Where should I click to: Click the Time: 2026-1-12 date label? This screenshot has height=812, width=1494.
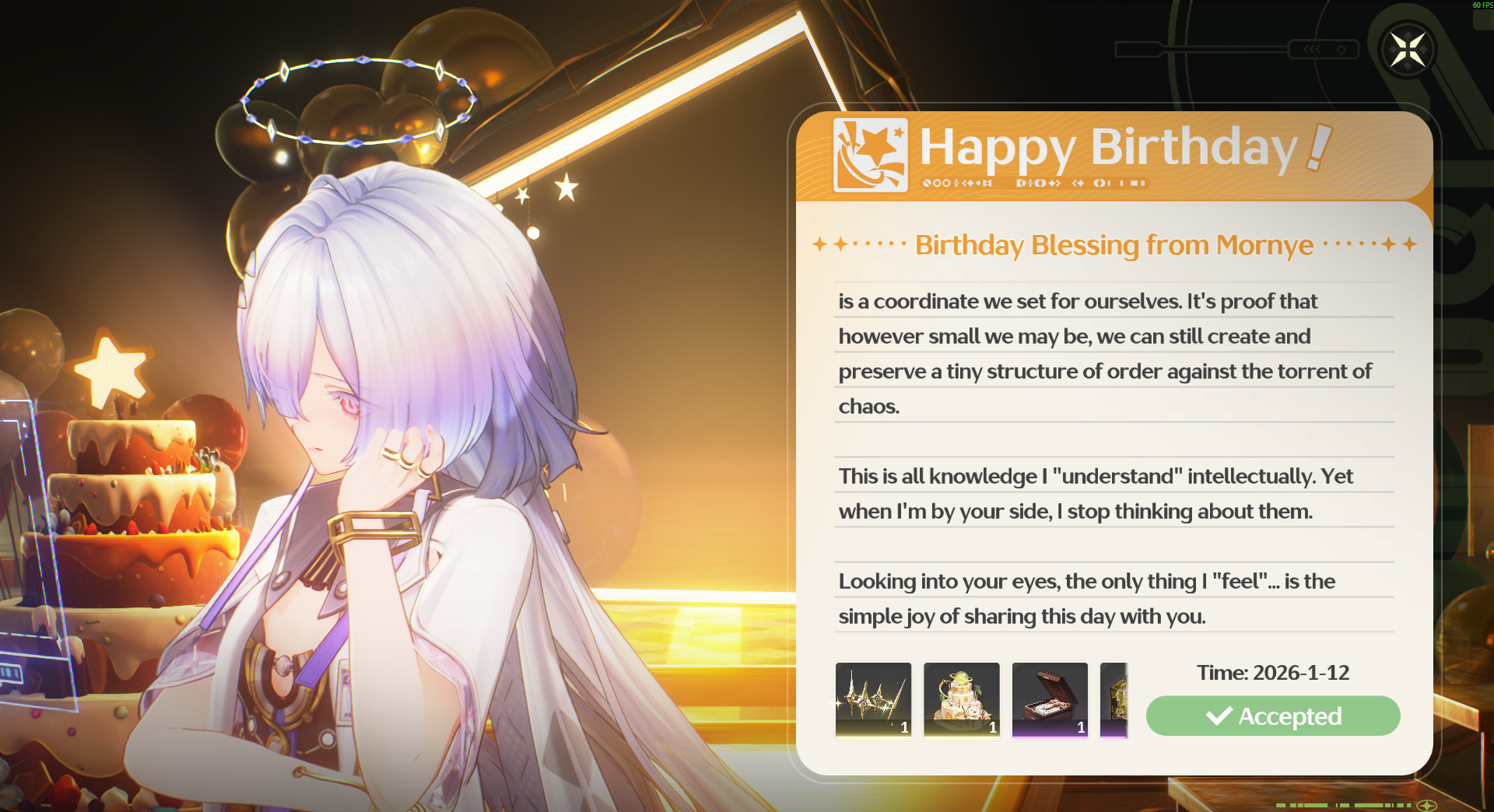point(1273,672)
